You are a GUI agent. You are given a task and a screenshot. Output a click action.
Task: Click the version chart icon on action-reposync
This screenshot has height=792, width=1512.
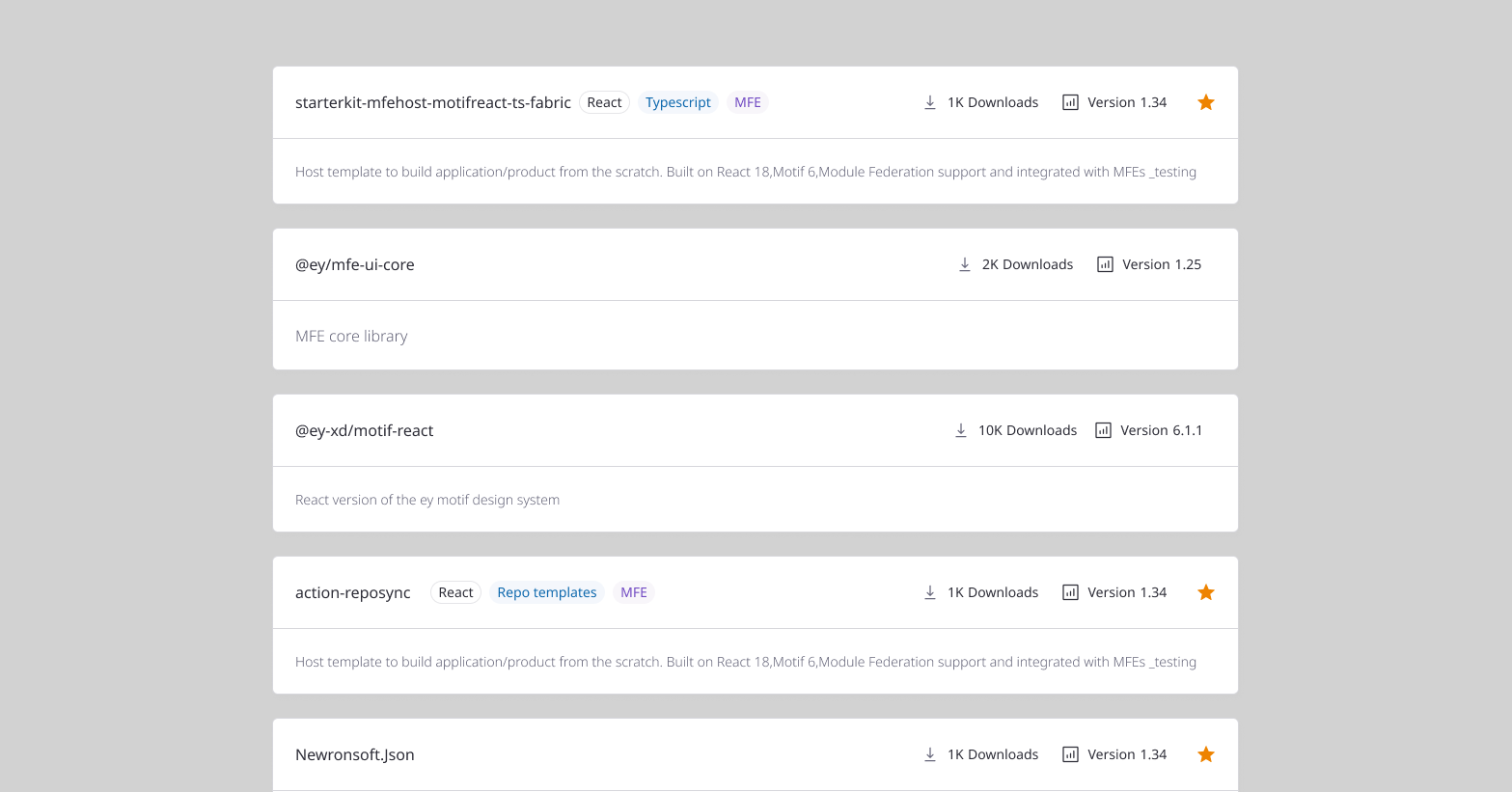click(1069, 591)
